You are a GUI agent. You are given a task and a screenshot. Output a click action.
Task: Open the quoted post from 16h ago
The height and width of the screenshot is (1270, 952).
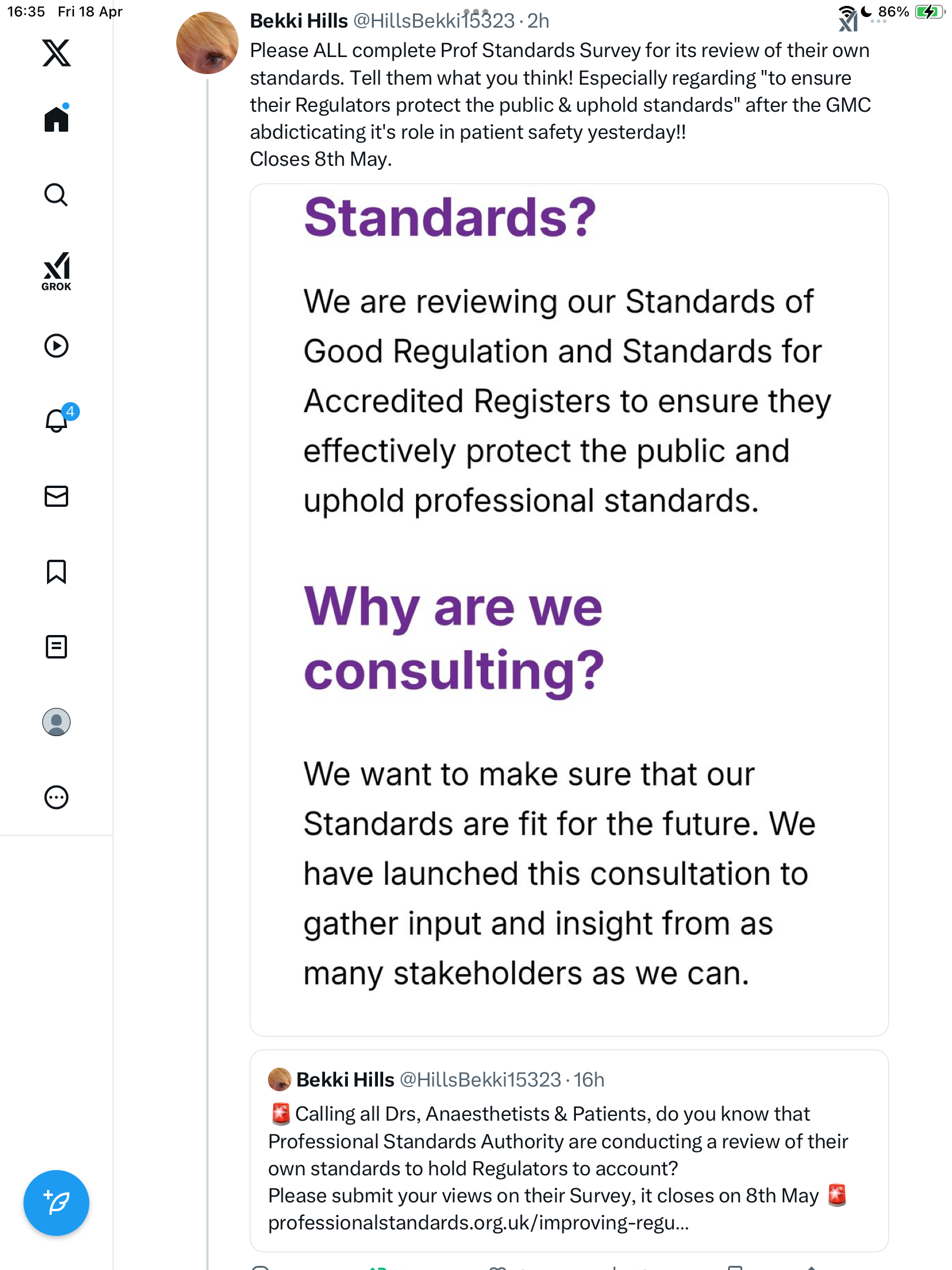(569, 1151)
